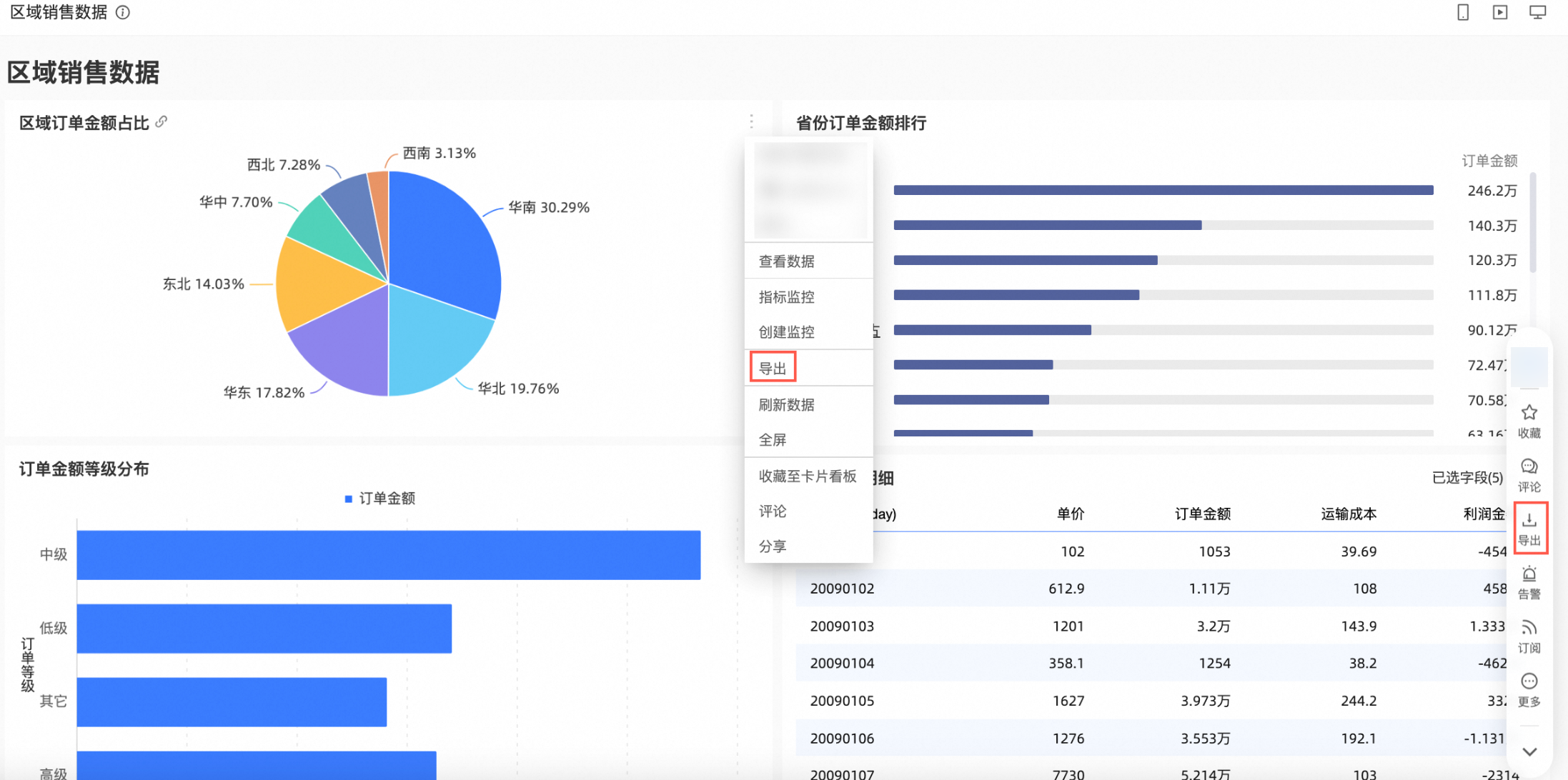Select 查看数据 from the context menu
The image size is (1568, 780).
[786, 261]
